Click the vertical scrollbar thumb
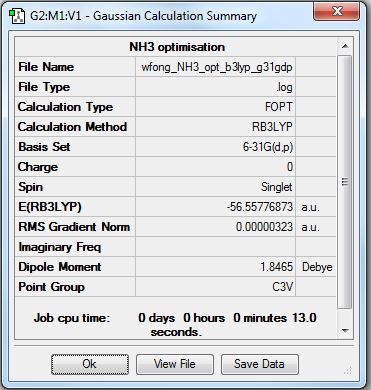 pyautogui.click(x=345, y=182)
